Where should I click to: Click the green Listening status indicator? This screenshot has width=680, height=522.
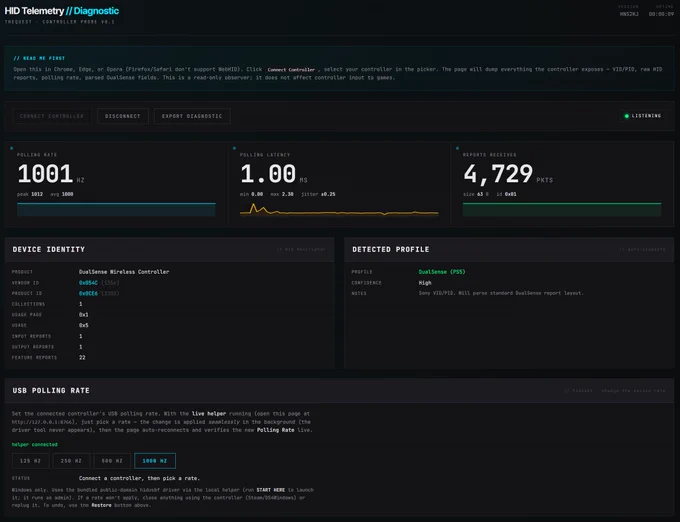643,116
